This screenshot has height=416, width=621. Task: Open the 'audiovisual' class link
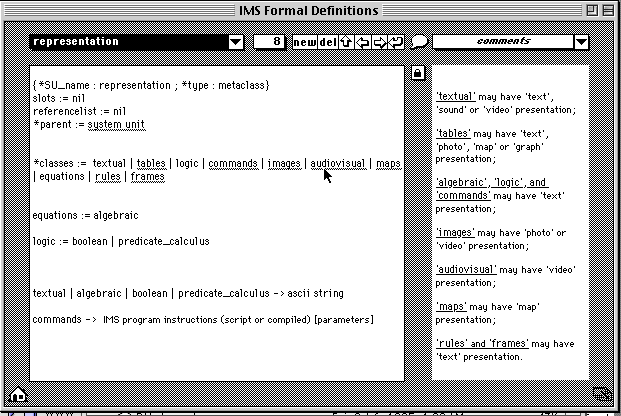pyautogui.click(x=338, y=163)
